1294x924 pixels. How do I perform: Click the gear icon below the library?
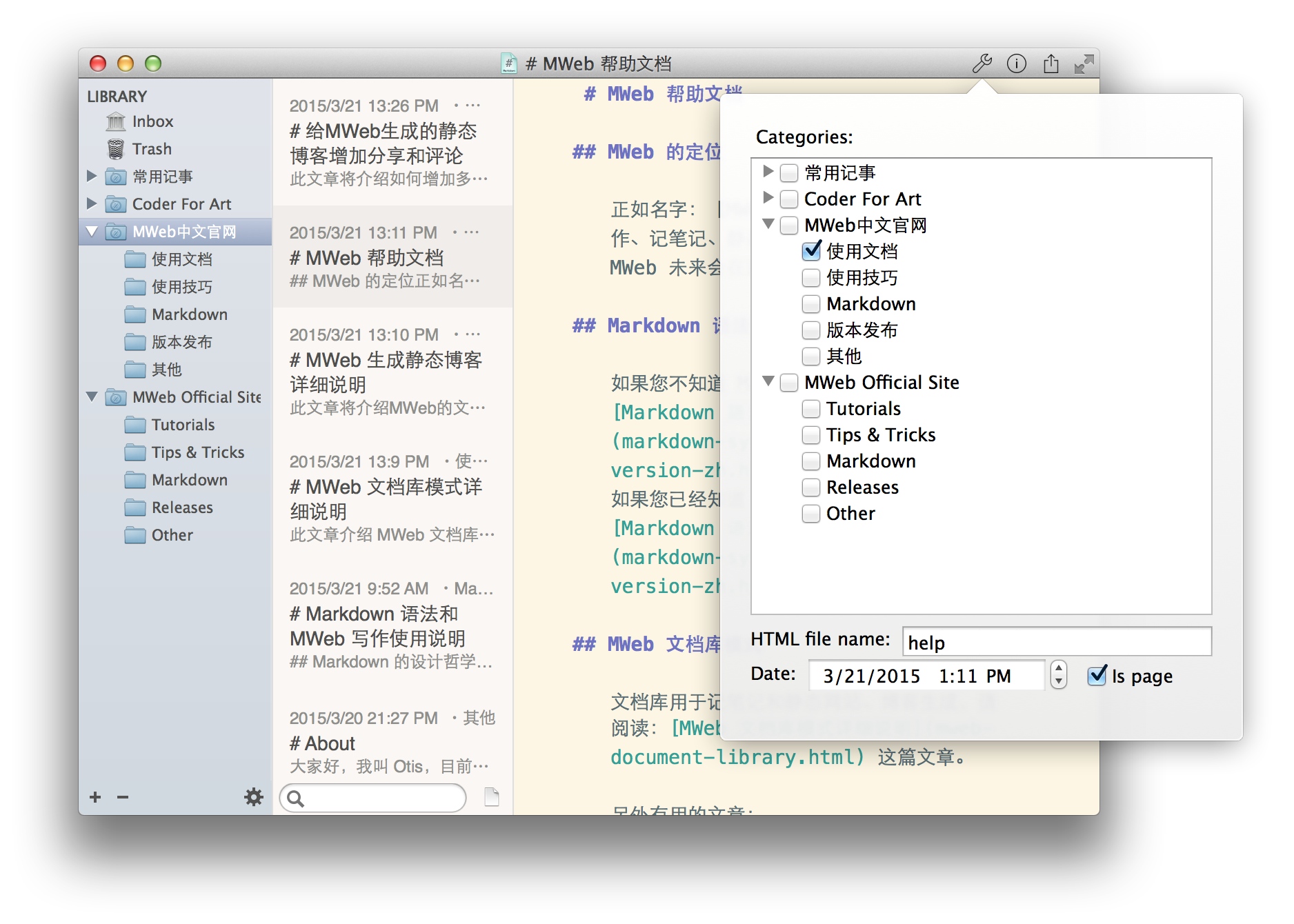254,797
